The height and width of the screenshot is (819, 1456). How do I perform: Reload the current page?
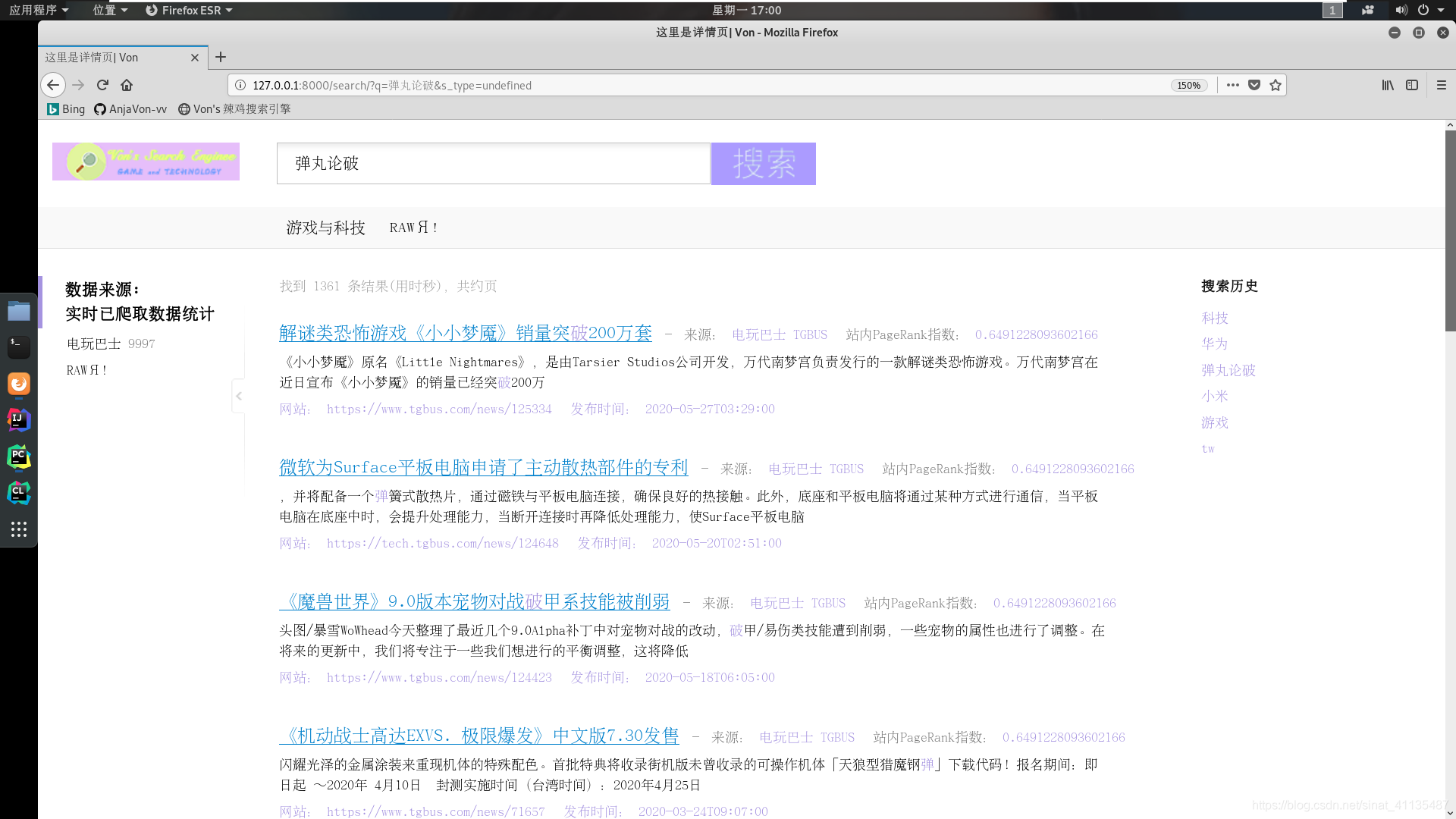click(x=102, y=85)
